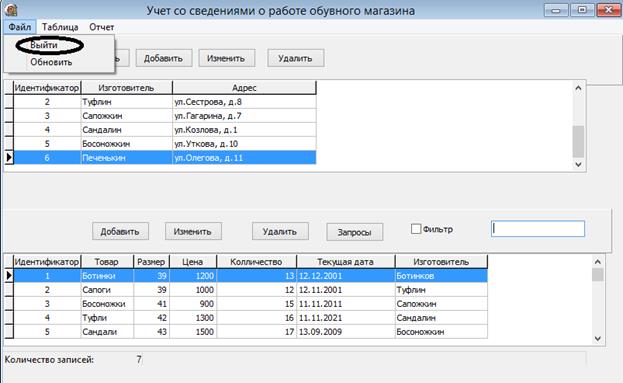Click the row selector of the Туфлин row
The image size is (623, 383).
click(x=9, y=102)
